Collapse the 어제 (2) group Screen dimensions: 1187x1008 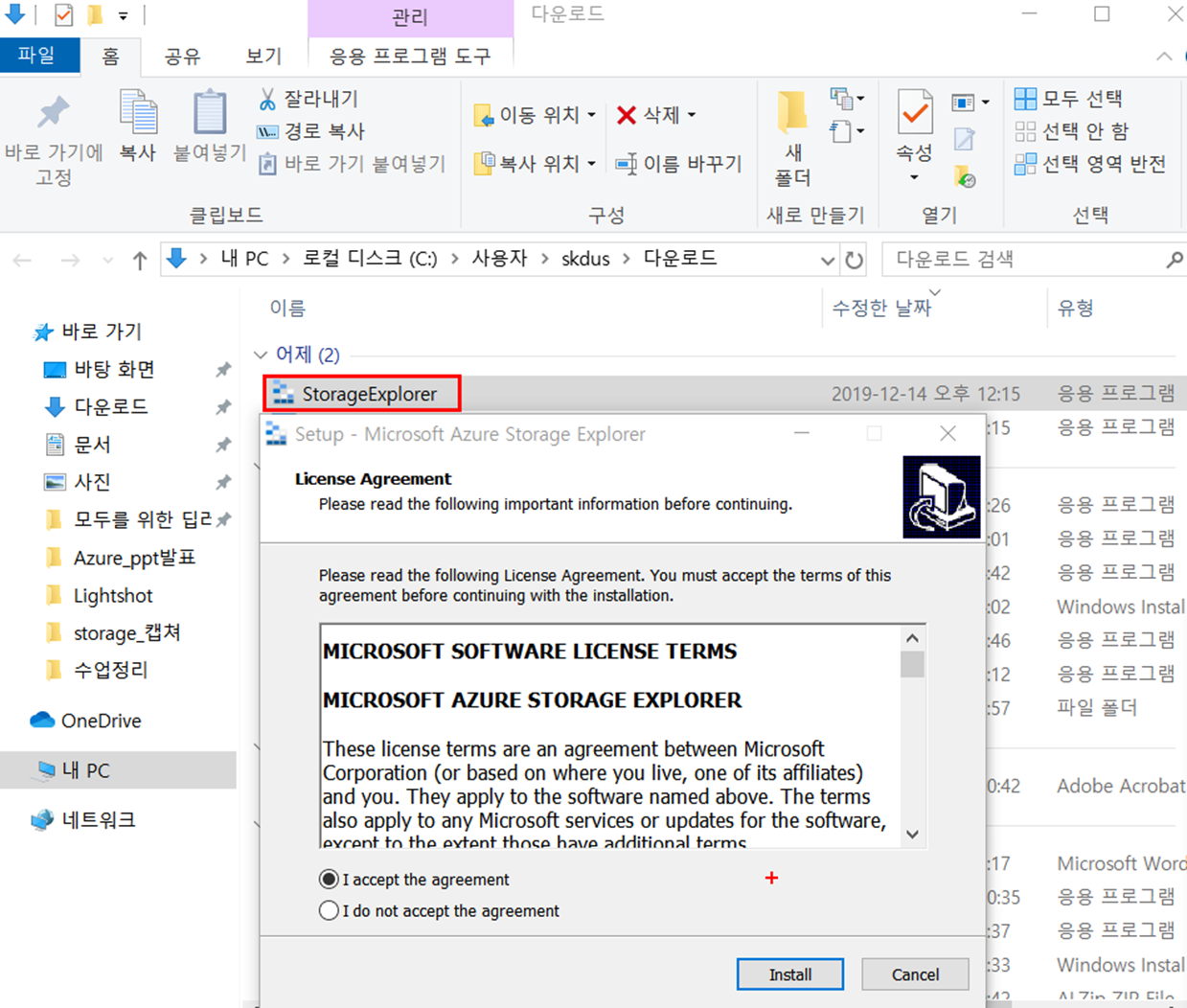point(261,355)
